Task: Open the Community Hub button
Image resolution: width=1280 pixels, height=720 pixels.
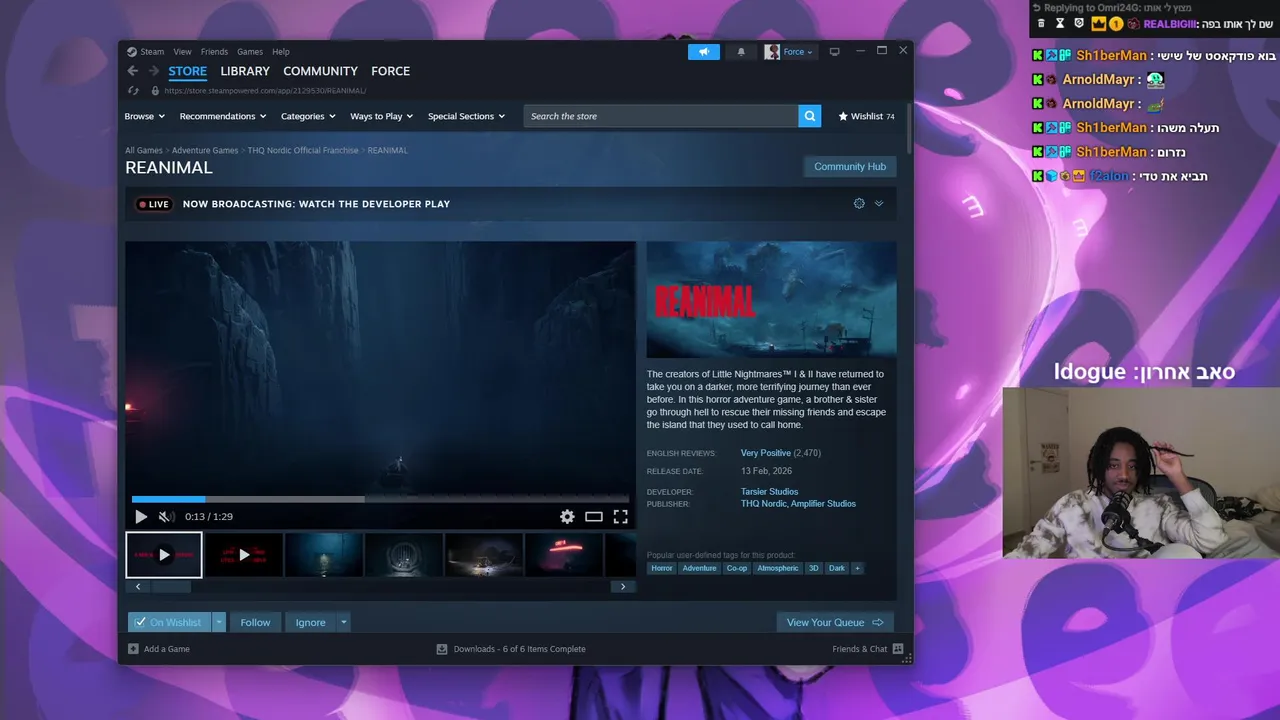Action: (x=850, y=167)
